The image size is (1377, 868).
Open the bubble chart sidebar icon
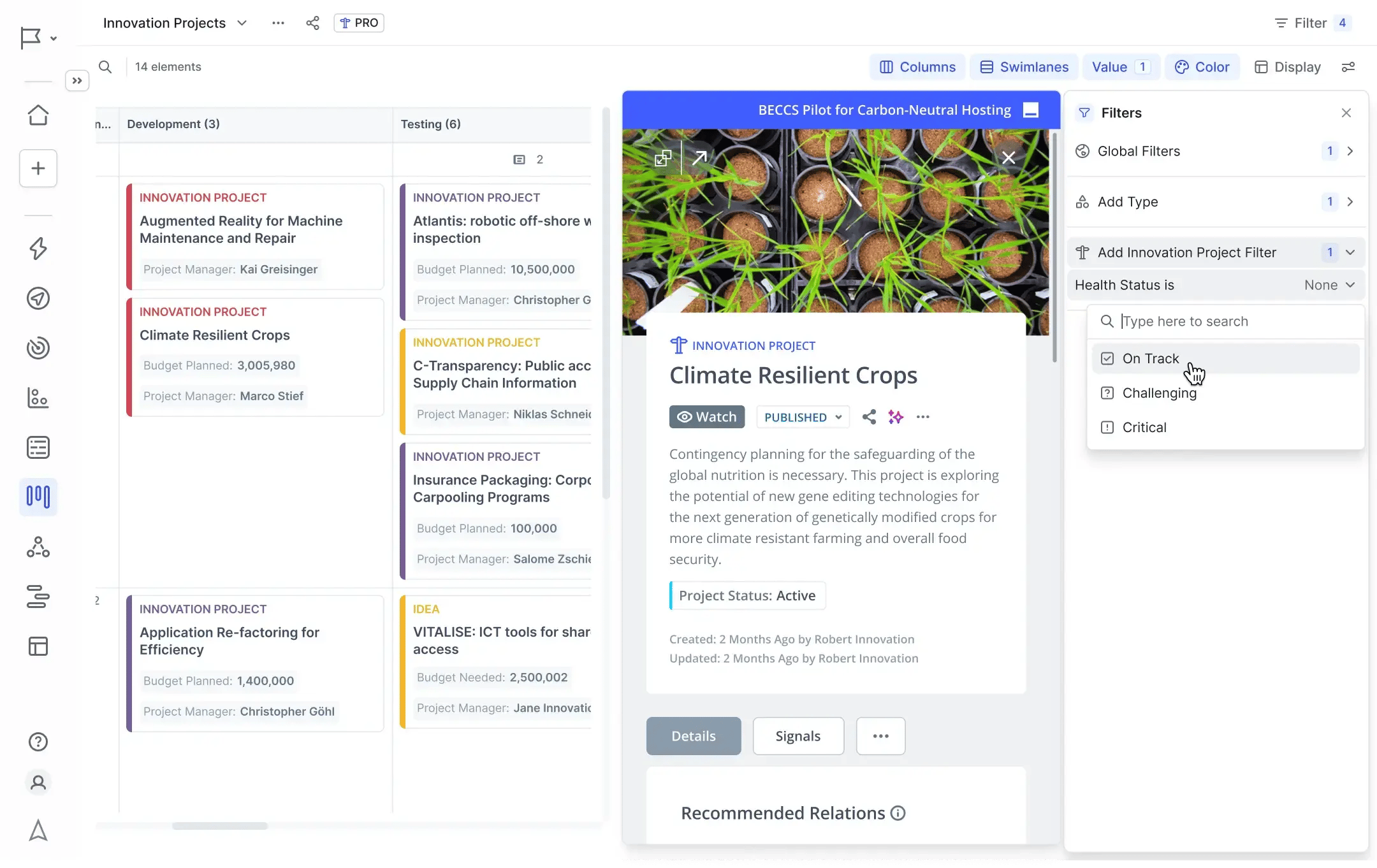pyautogui.click(x=38, y=398)
